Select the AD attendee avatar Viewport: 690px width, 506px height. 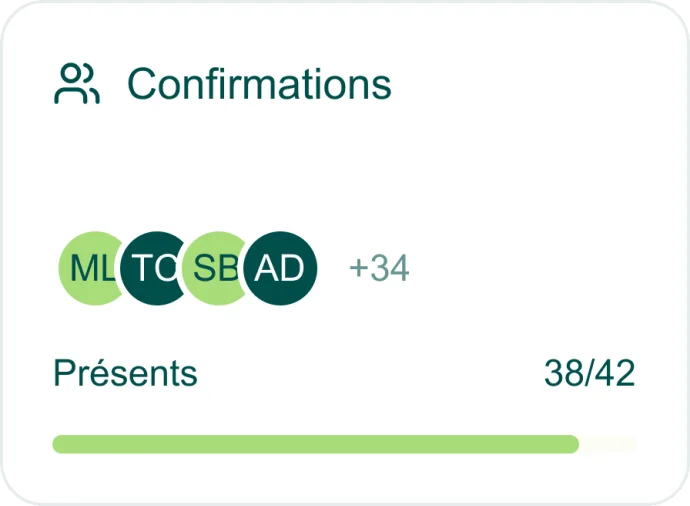280,268
